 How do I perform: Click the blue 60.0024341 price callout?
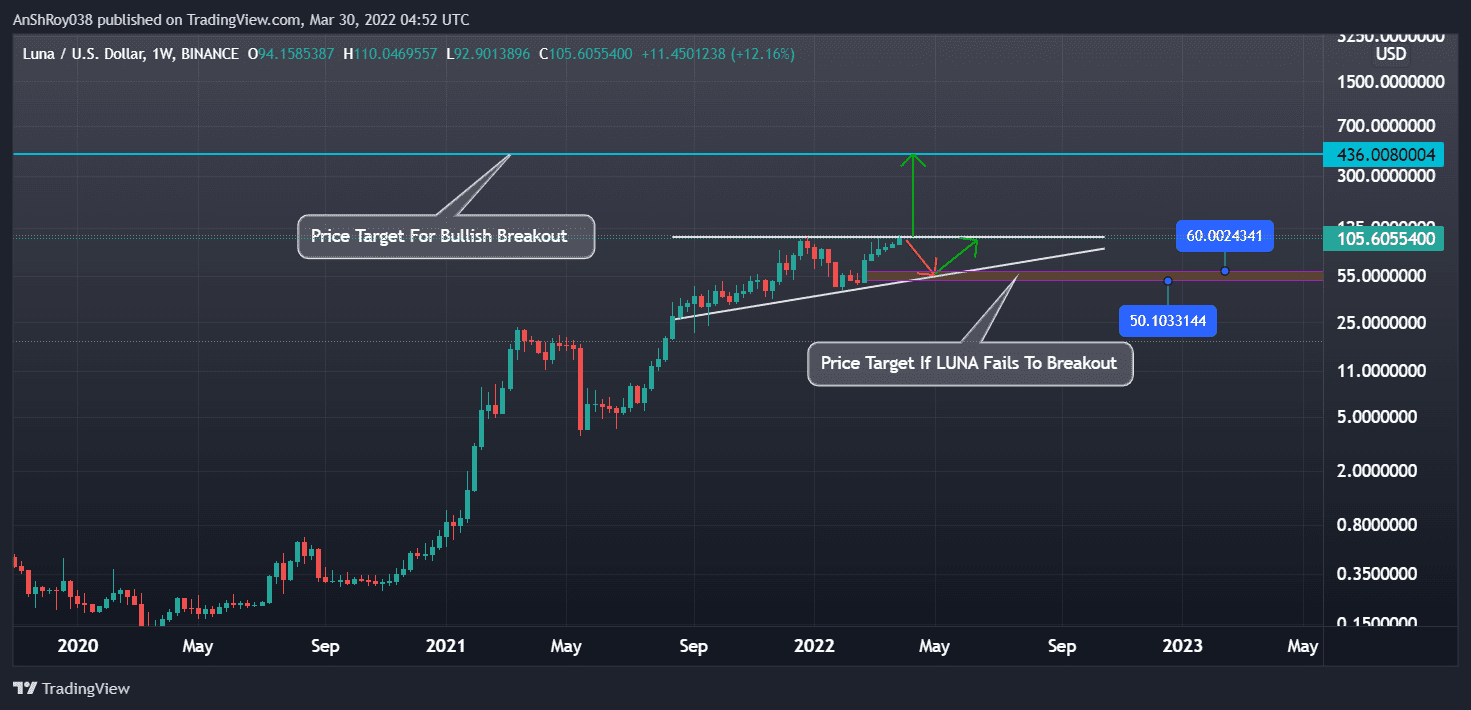click(1224, 235)
